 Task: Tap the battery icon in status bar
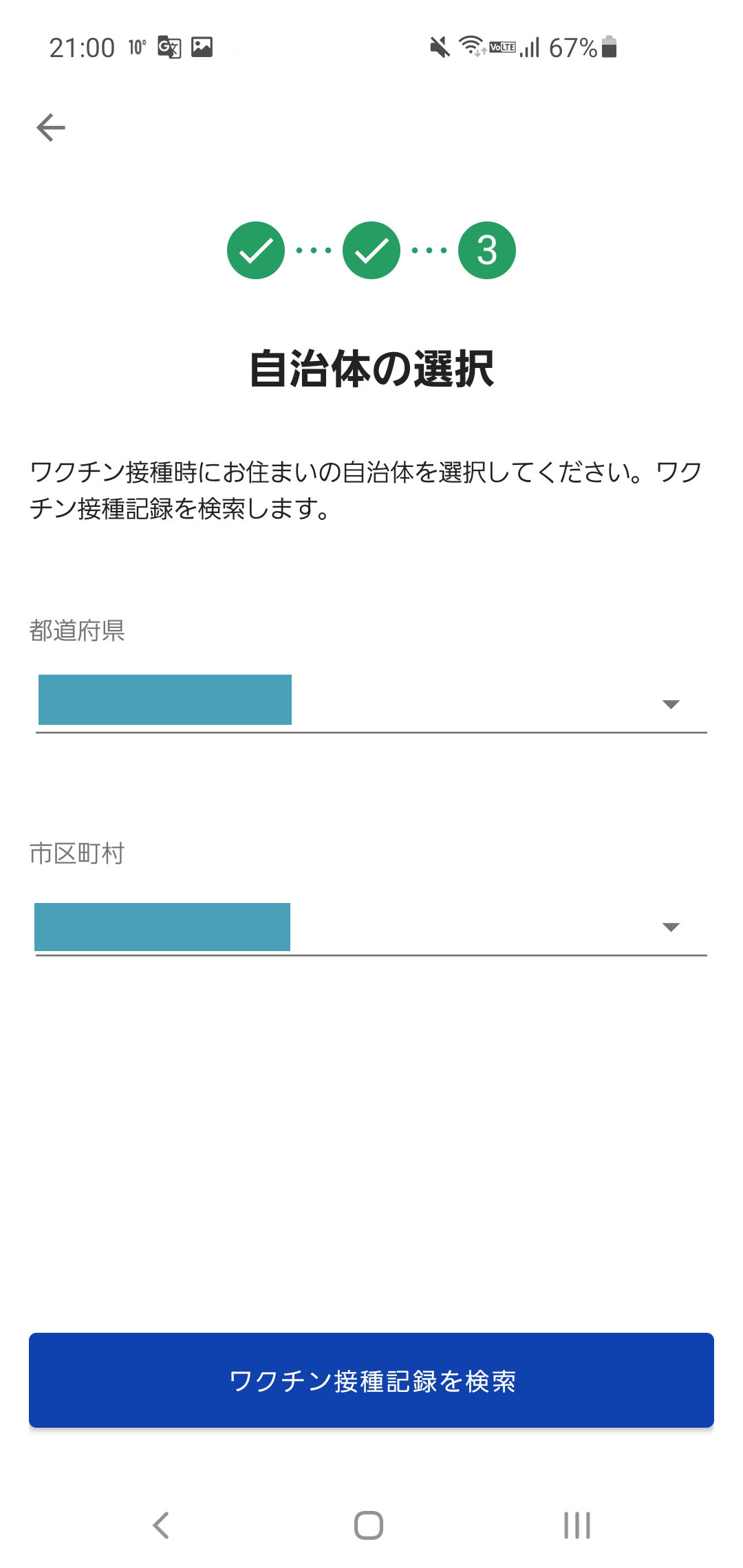609,47
